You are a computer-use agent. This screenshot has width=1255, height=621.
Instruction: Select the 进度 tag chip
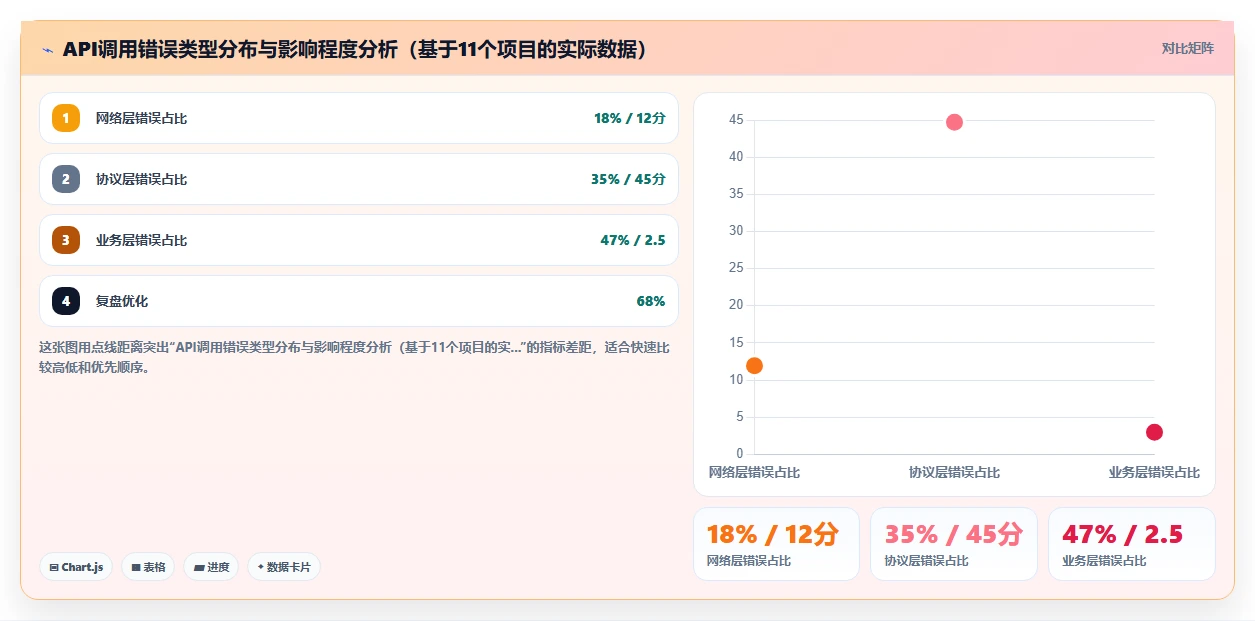coord(211,567)
